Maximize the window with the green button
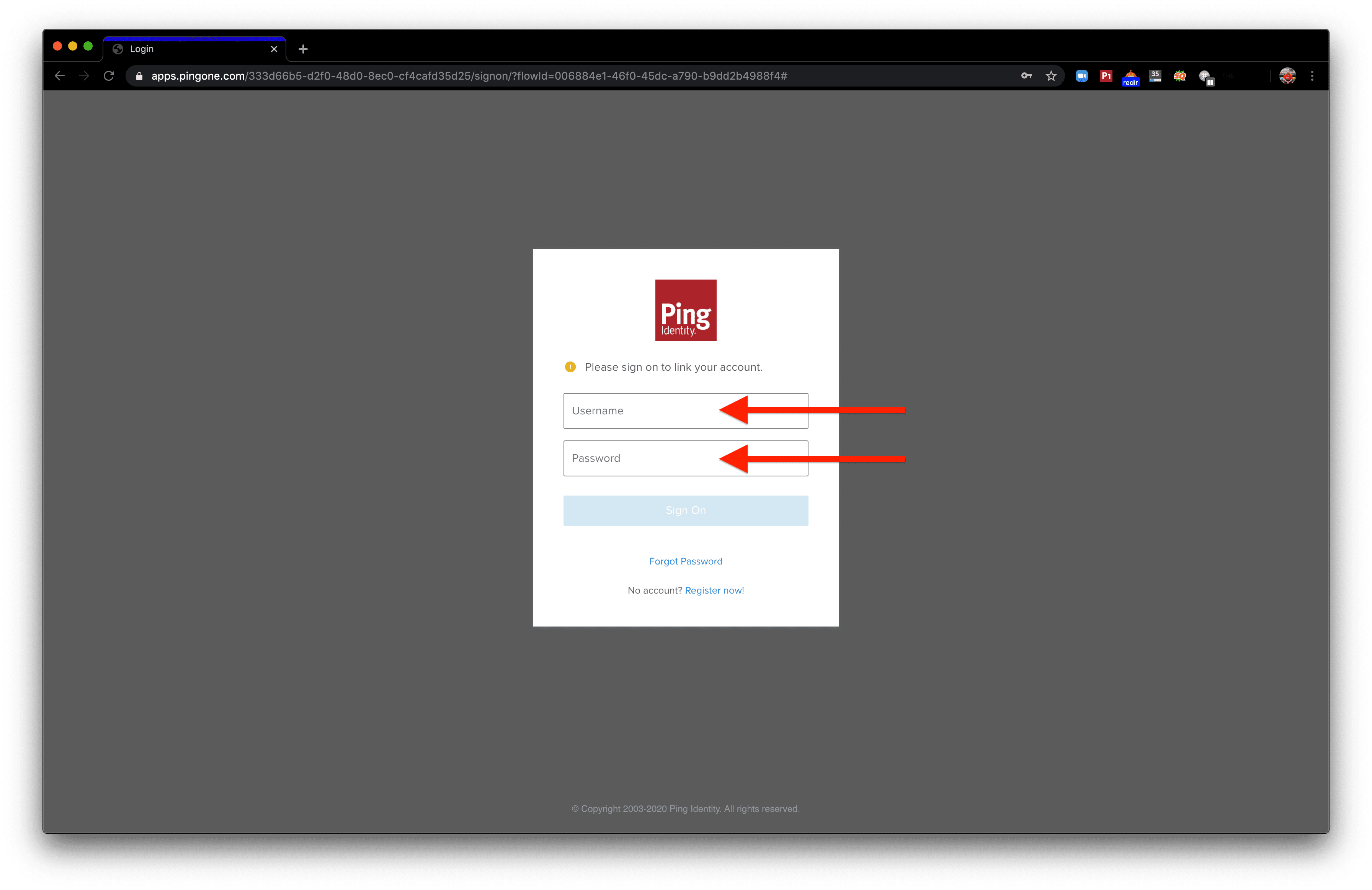 coord(88,46)
